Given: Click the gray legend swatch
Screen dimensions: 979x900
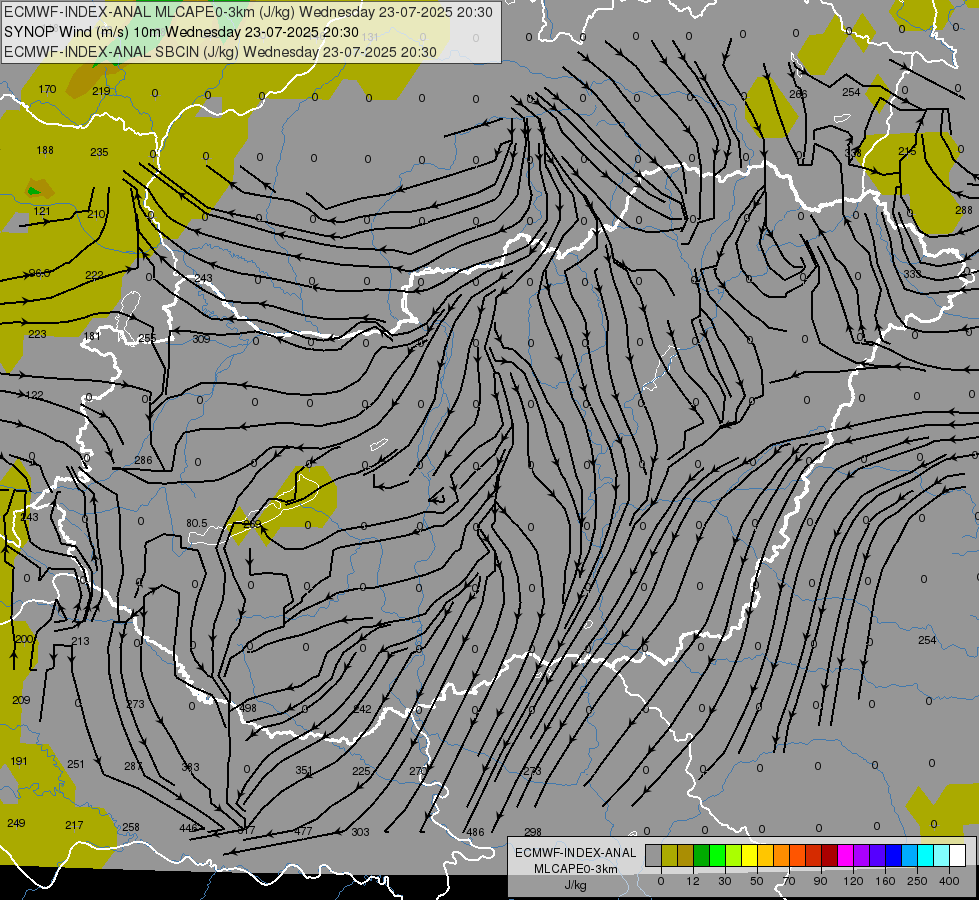Looking at the screenshot, I should click(x=653, y=856).
